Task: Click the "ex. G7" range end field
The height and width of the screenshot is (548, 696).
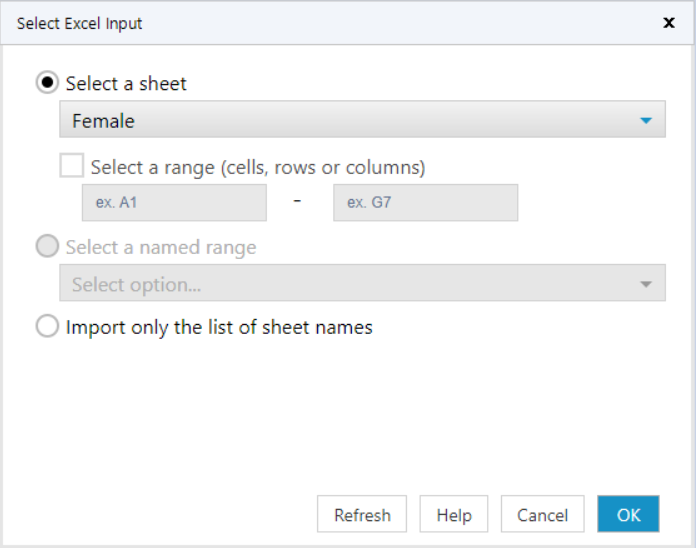Action: tap(425, 202)
